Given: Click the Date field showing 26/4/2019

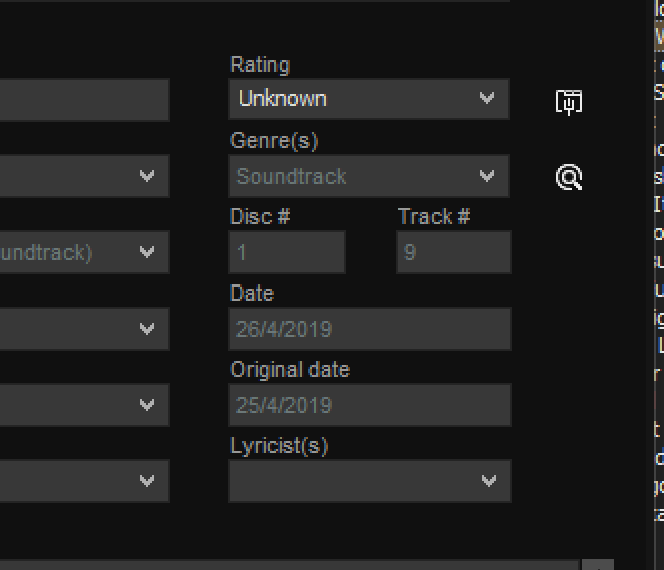Looking at the screenshot, I should 369,329.
